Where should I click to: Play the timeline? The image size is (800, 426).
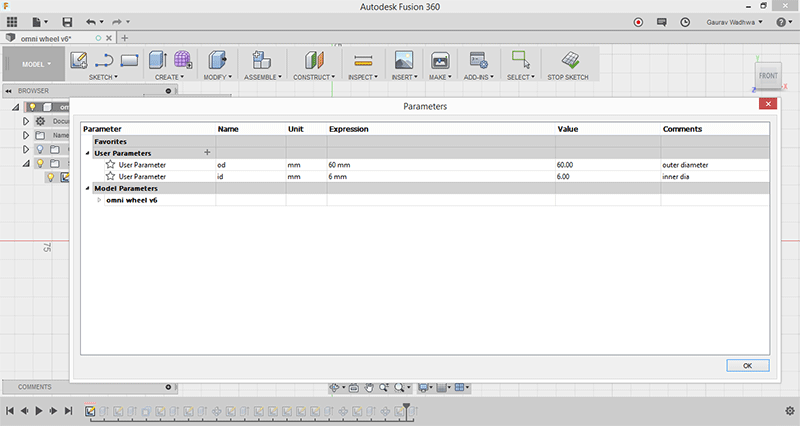pos(39,411)
